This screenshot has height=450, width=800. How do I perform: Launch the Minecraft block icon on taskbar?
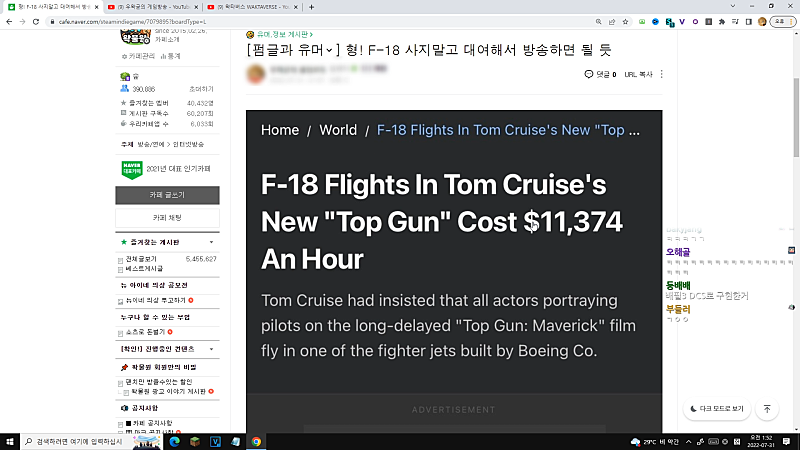pyautogui.click(x=195, y=442)
